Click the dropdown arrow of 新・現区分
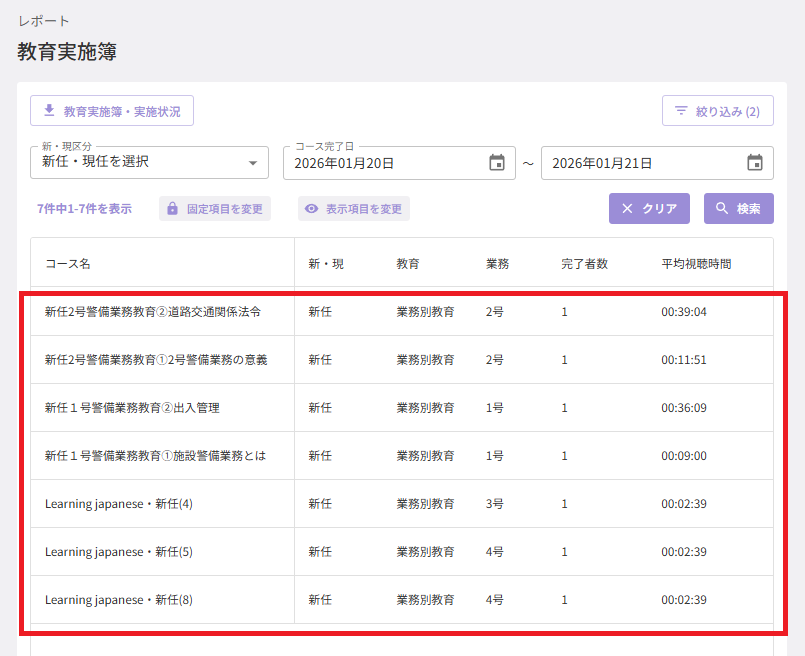 click(x=253, y=163)
